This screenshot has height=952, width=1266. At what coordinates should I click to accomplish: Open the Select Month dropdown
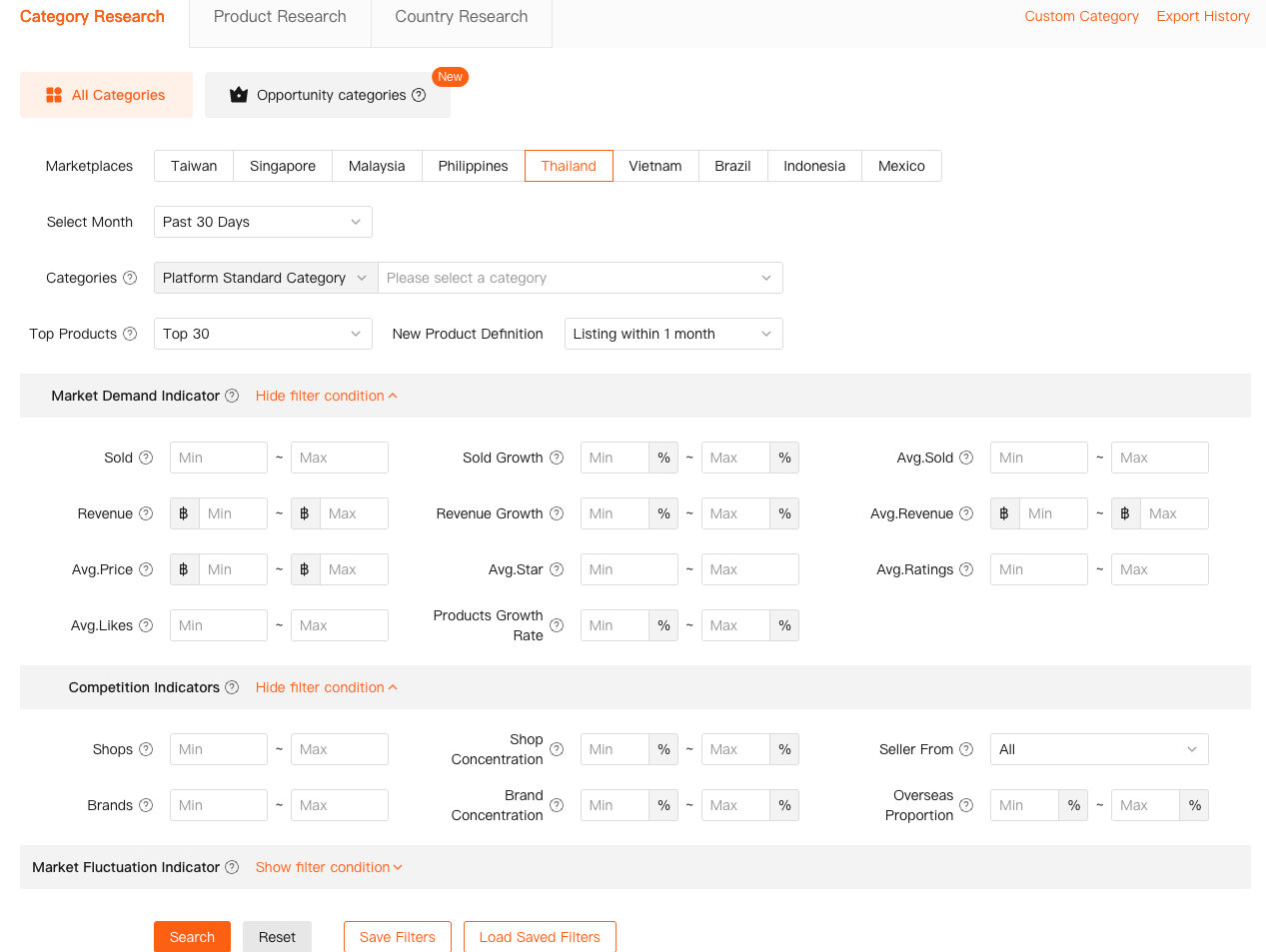point(263,222)
